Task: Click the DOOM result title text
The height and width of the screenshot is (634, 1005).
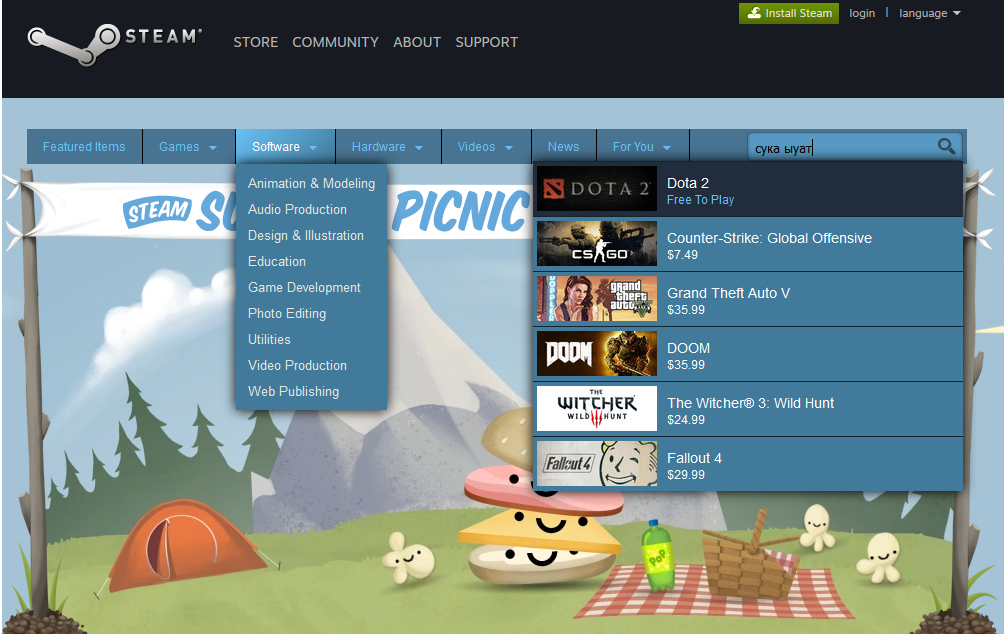Action: point(688,348)
